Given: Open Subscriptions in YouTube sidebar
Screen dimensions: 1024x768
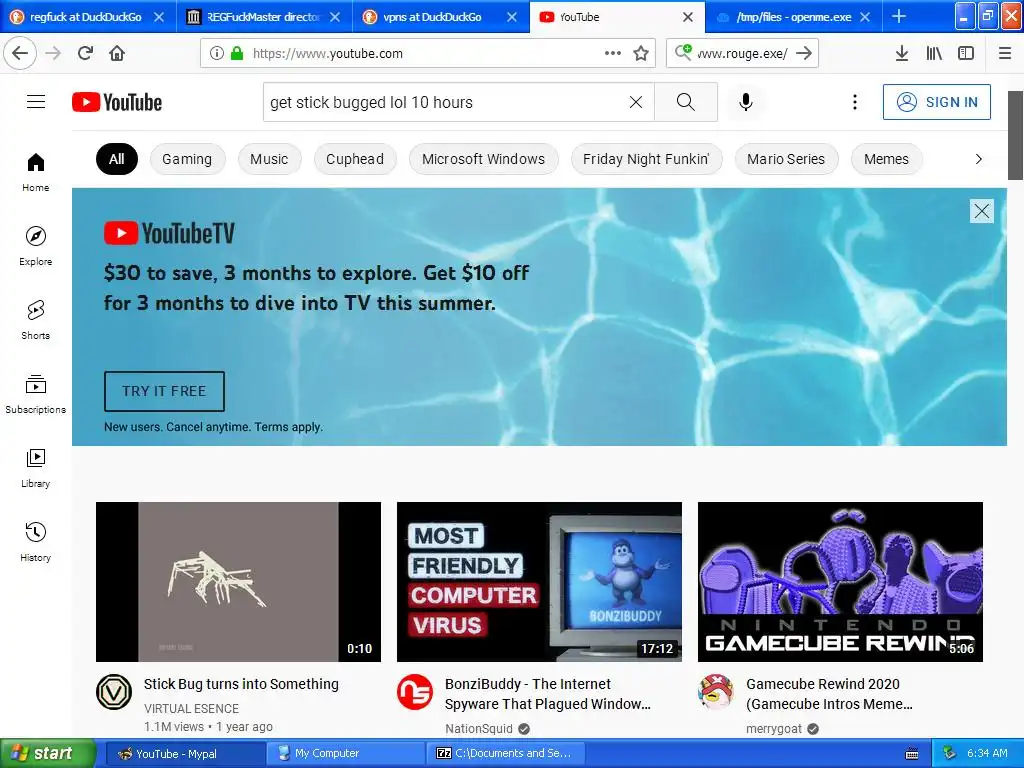Looking at the screenshot, I should click(36, 394).
